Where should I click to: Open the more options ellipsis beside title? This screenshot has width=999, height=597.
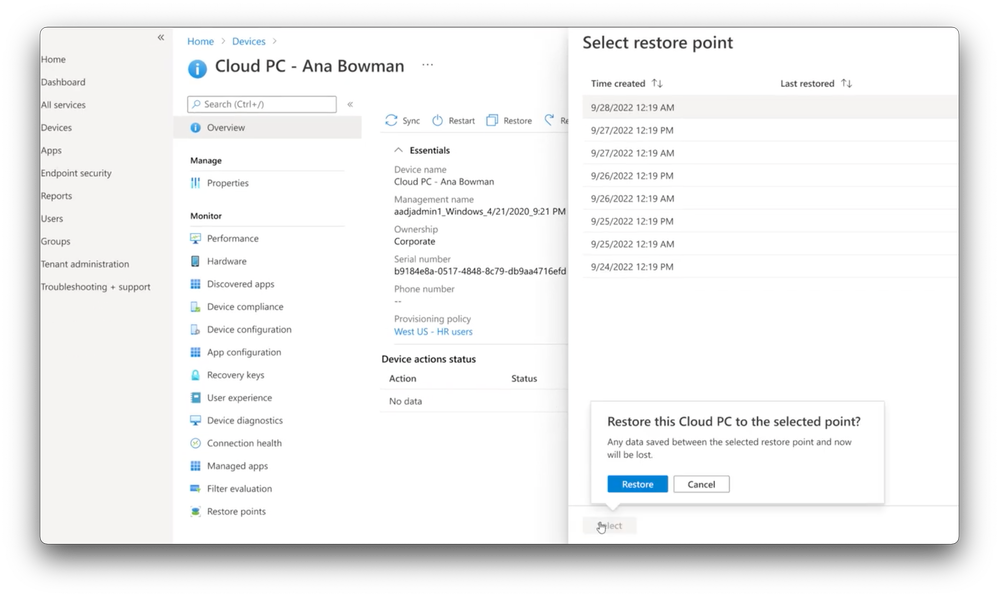click(x=428, y=65)
